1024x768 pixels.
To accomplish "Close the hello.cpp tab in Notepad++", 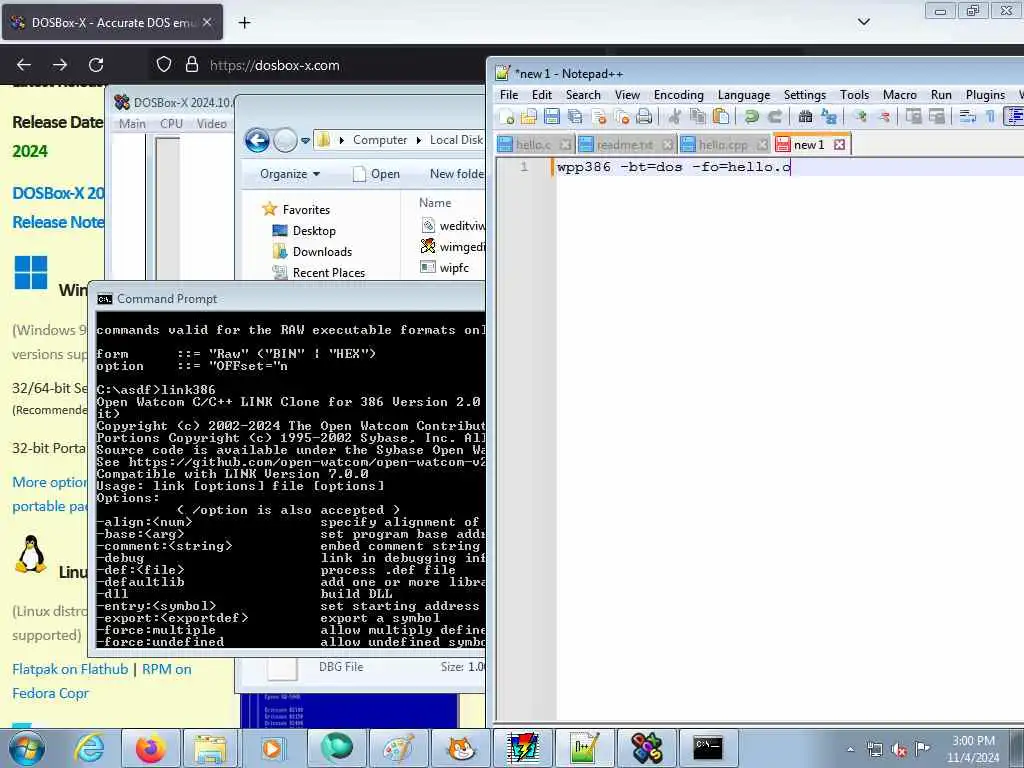I will coord(762,144).
